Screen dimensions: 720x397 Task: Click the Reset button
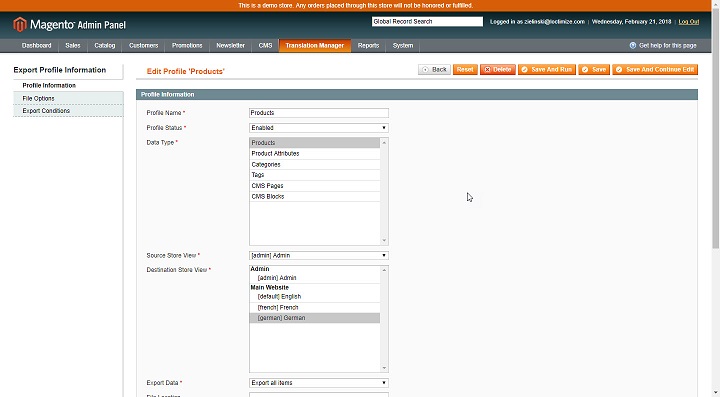tap(465, 70)
